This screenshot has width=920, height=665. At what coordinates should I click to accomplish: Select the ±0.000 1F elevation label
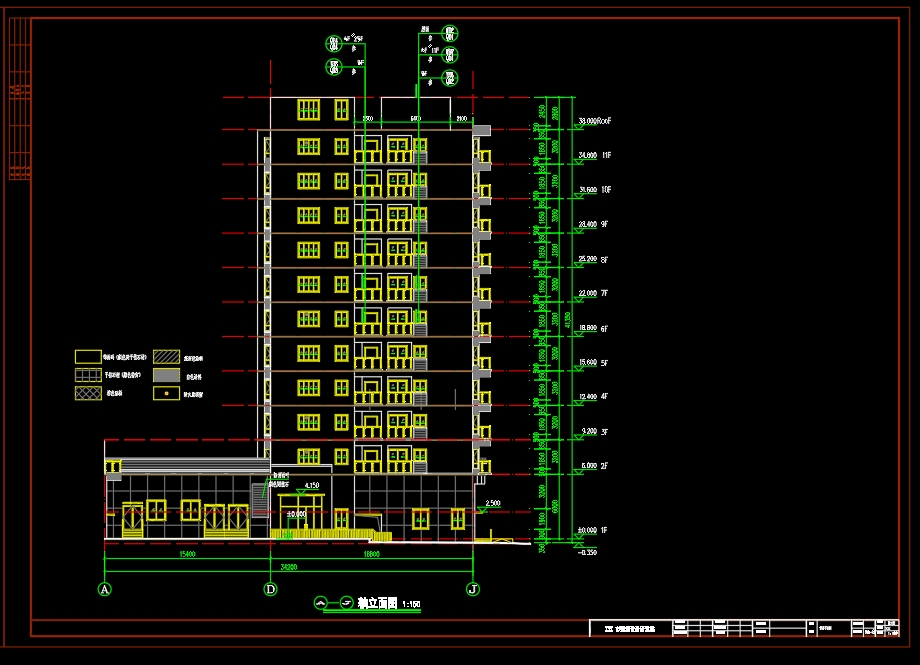click(x=593, y=530)
